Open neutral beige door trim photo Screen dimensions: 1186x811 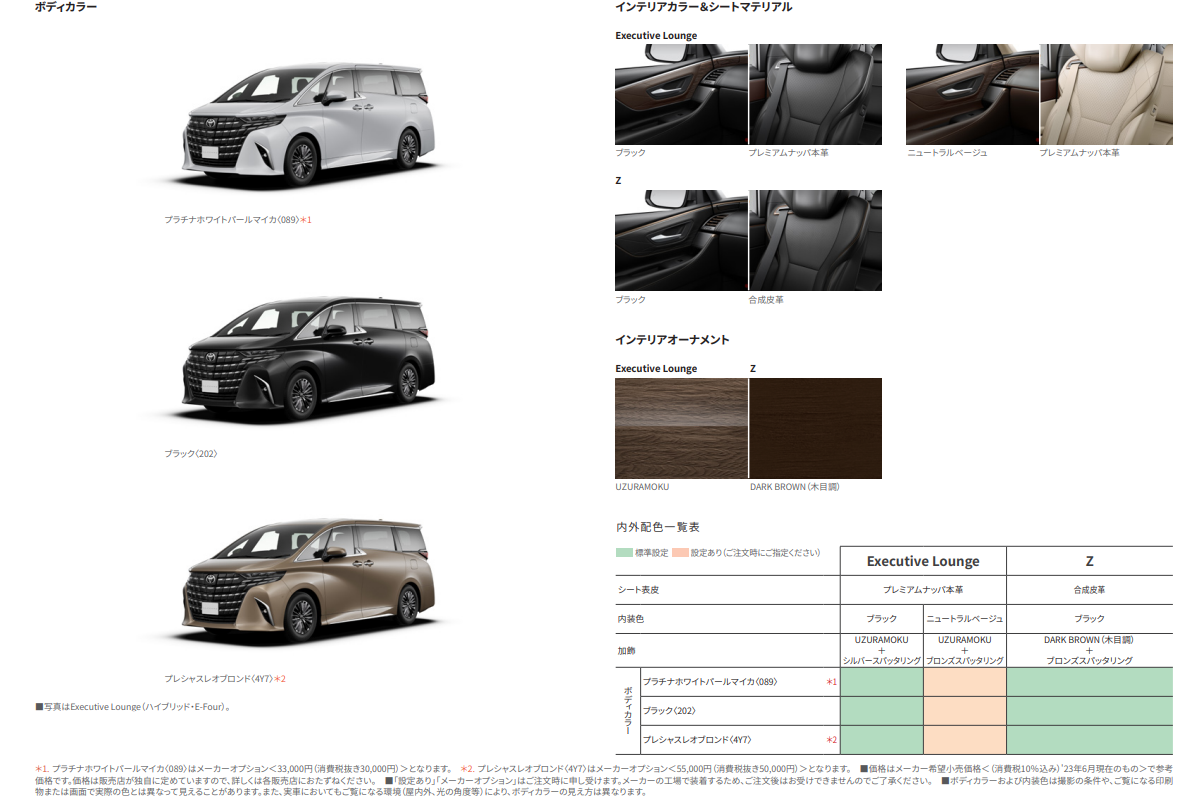(972, 95)
